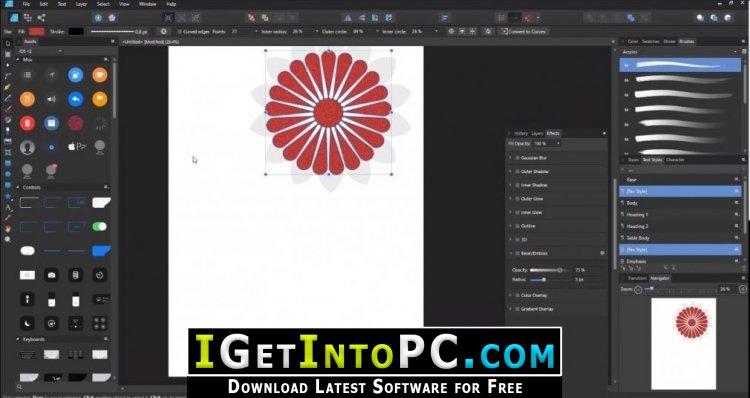Switch to the Export persona icon
This screenshot has height=398, width=750.
[x=41, y=18]
